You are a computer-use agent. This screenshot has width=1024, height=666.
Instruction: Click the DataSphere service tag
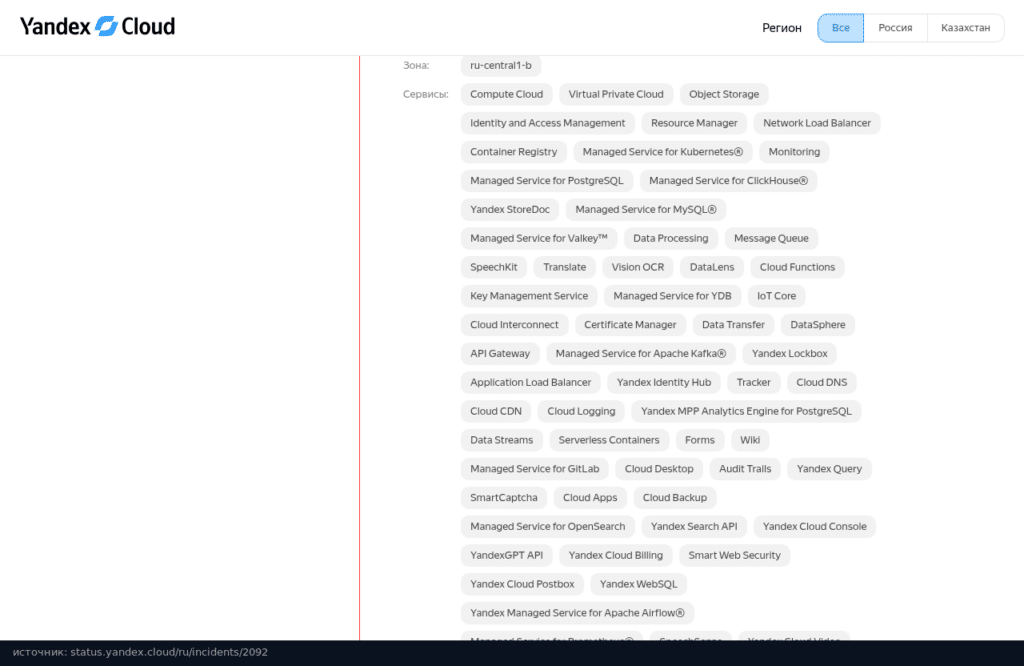(818, 325)
